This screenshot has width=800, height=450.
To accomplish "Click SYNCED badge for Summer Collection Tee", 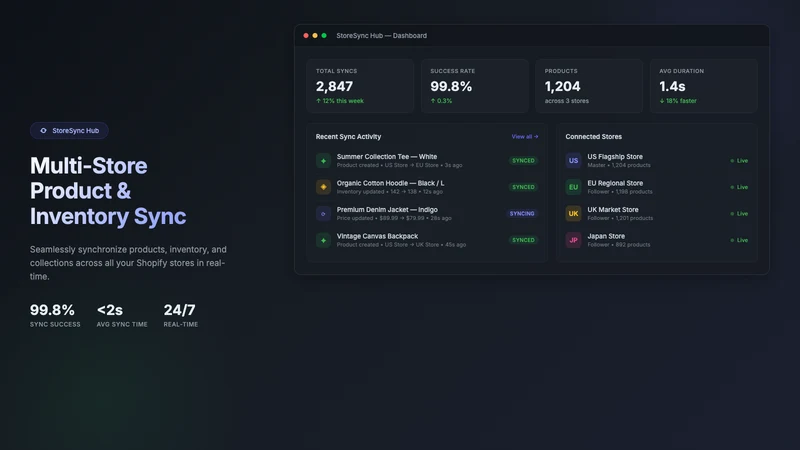I will pyautogui.click(x=523, y=161).
